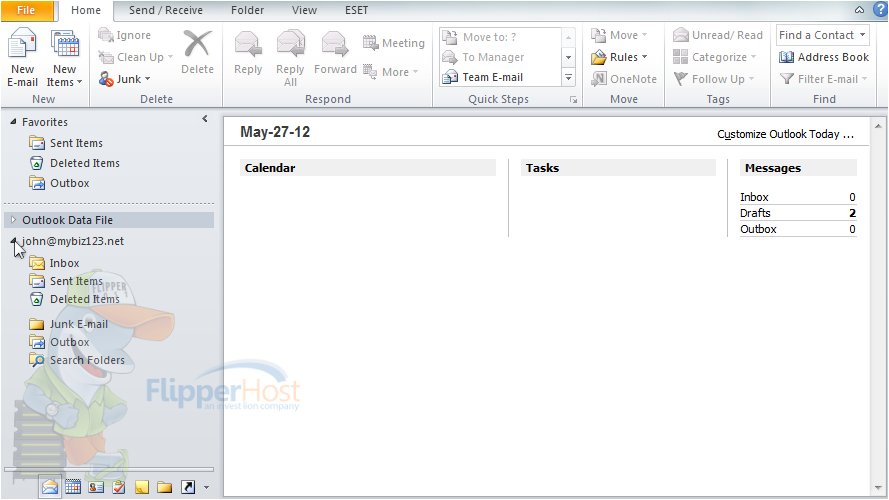The image size is (889, 500).
Task: Switch to Notes view icon
Action: pos(142,487)
